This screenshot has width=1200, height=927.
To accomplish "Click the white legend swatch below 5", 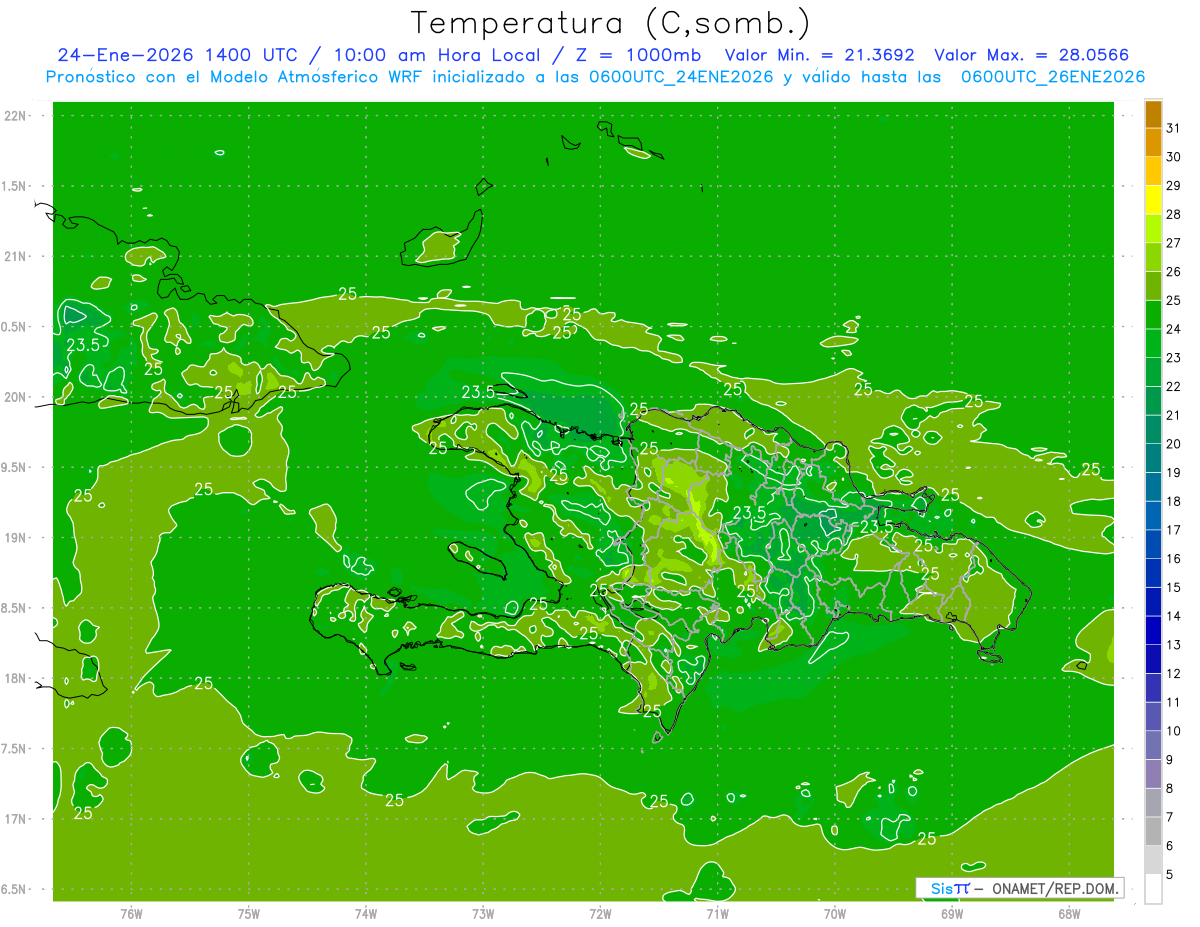I will click(x=1153, y=889).
